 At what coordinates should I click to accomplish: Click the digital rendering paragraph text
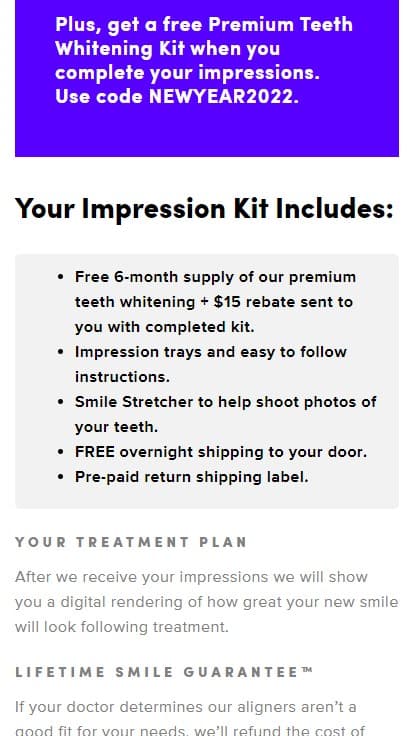(x=207, y=602)
